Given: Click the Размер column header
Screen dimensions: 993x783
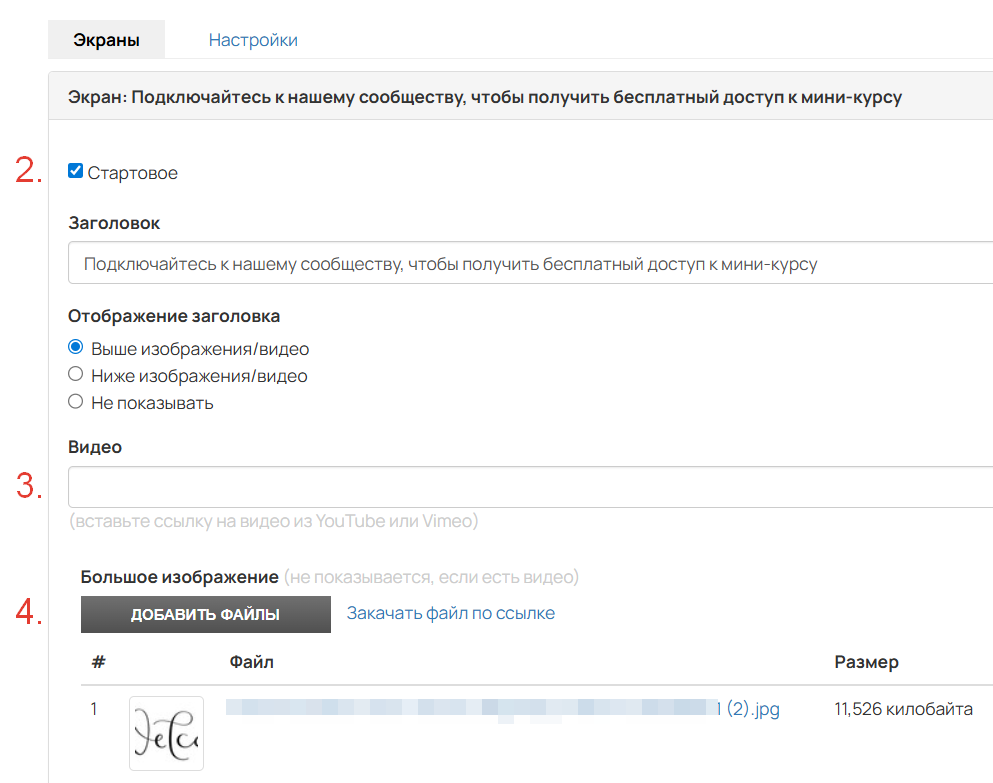Looking at the screenshot, I should pyautogui.click(x=866, y=662).
